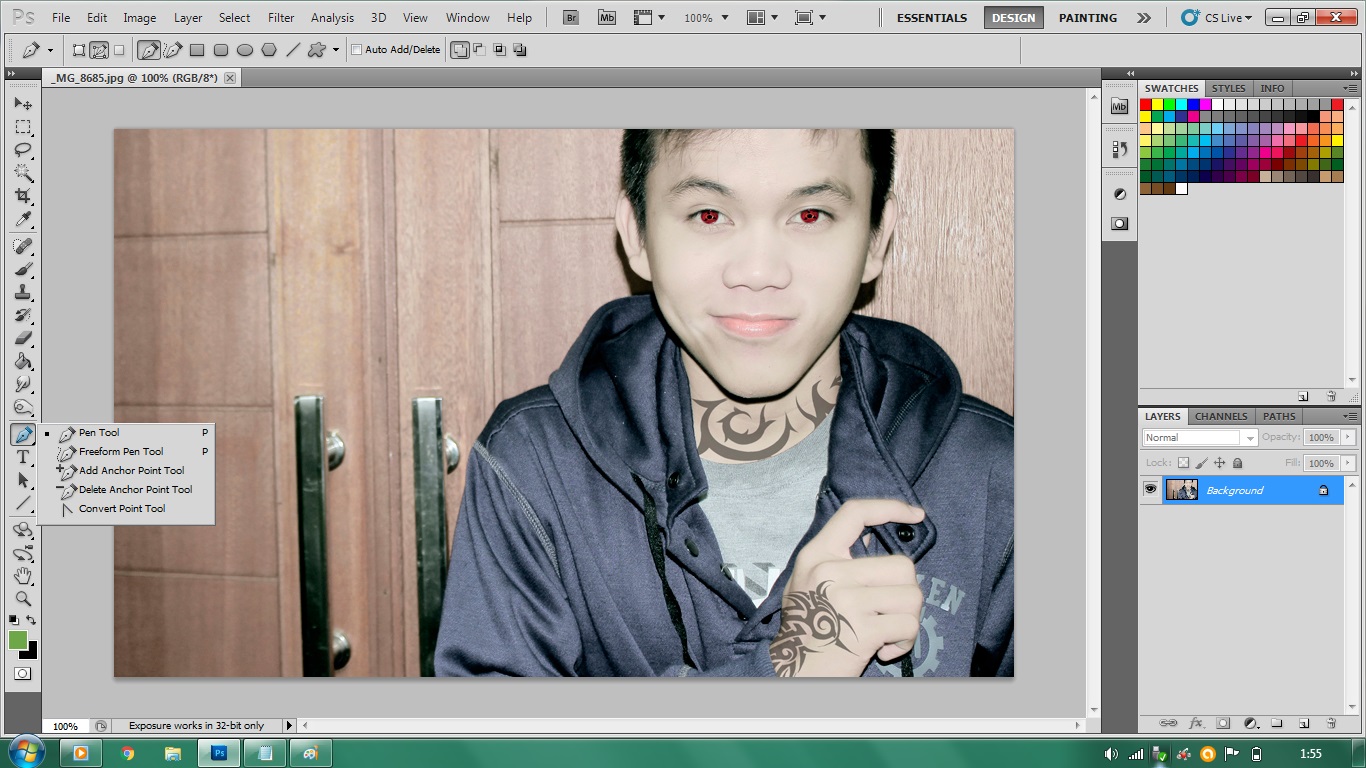Open the layer style fx menu
Screen dimensions: 1366x768
coord(1196,722)
